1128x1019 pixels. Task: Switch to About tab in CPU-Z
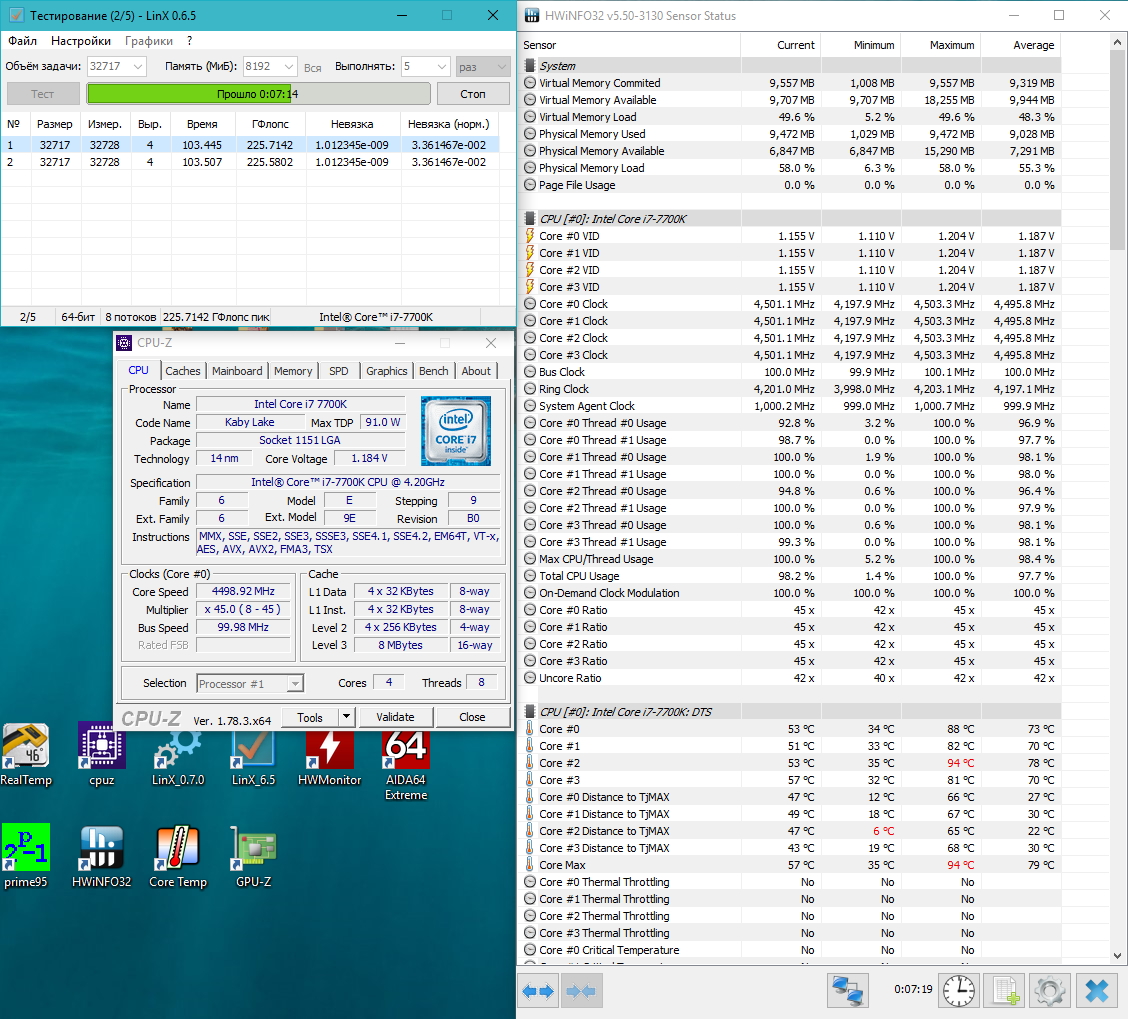(x=476, y=371)
